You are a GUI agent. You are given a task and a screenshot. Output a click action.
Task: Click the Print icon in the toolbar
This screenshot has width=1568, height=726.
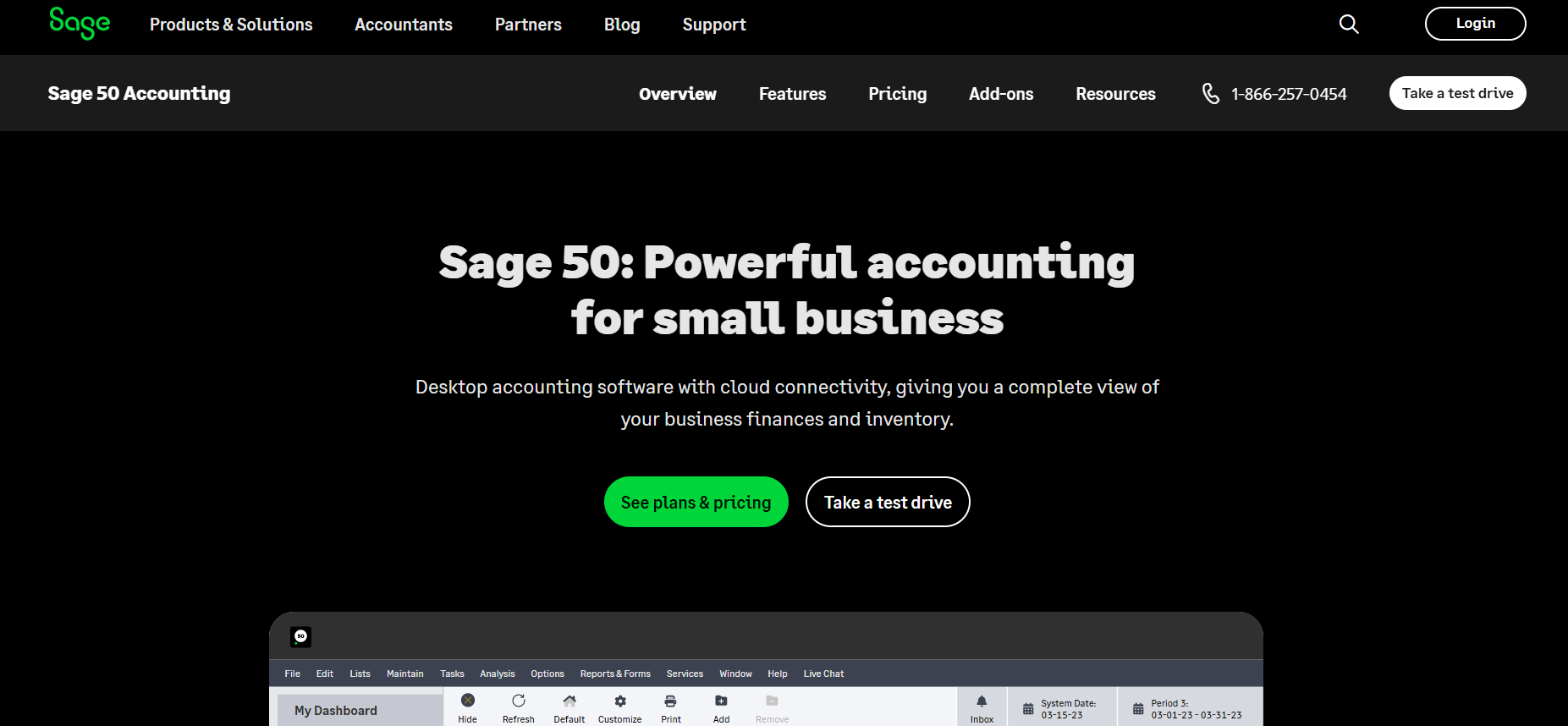point(670,701)
